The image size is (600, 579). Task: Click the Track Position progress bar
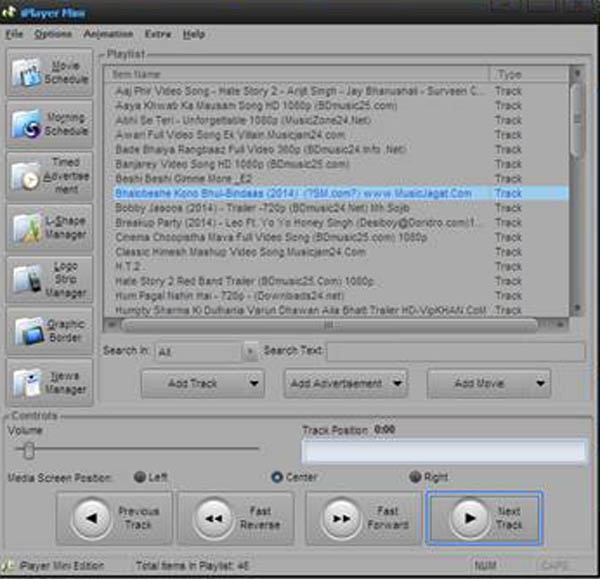(x=444, y=452)
